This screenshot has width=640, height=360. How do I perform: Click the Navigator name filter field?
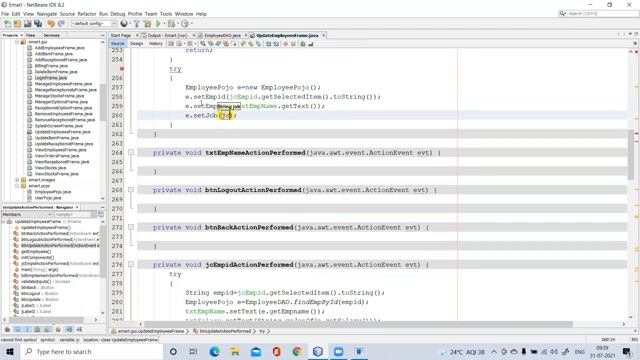(73, 214)
